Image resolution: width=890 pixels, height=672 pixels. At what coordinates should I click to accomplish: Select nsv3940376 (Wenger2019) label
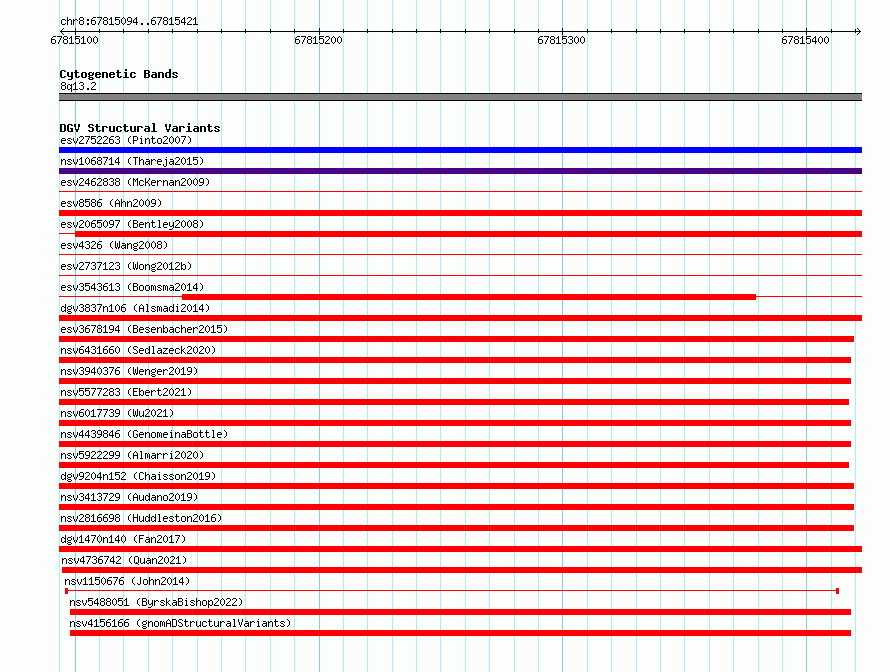129,371
